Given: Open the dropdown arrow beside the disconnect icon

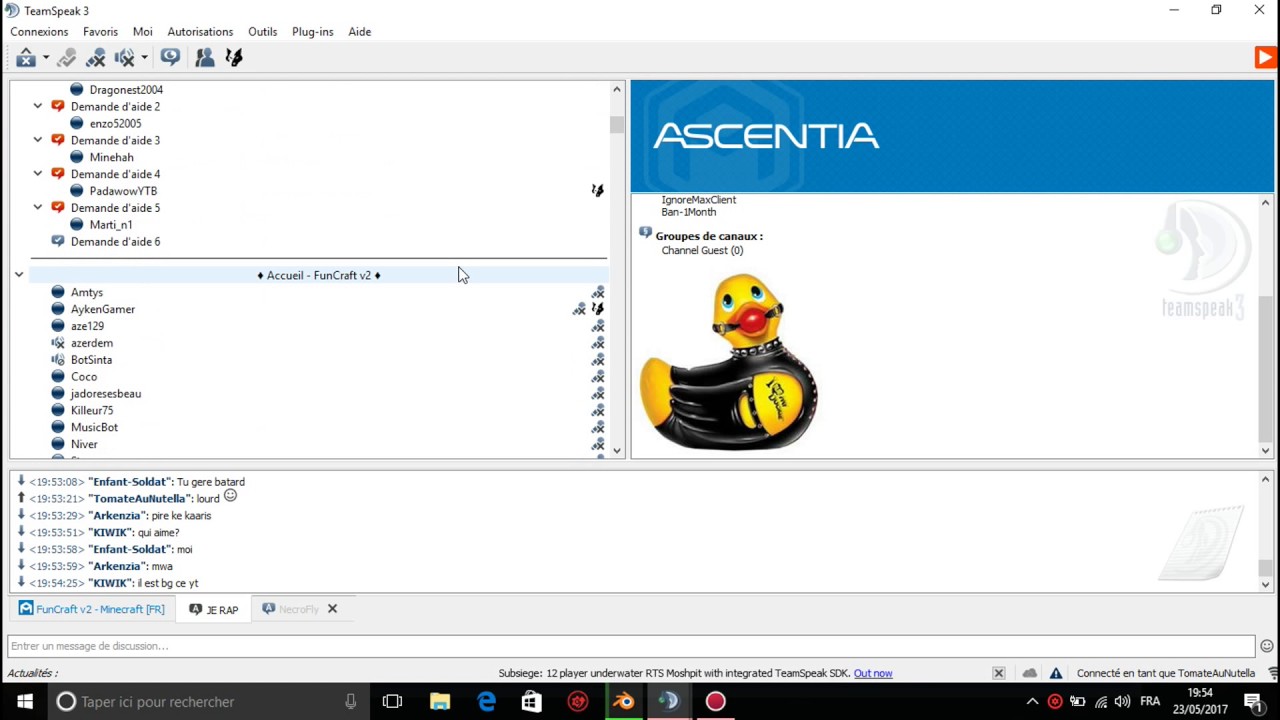Looking at the screenshot, I should click(45, 58).
